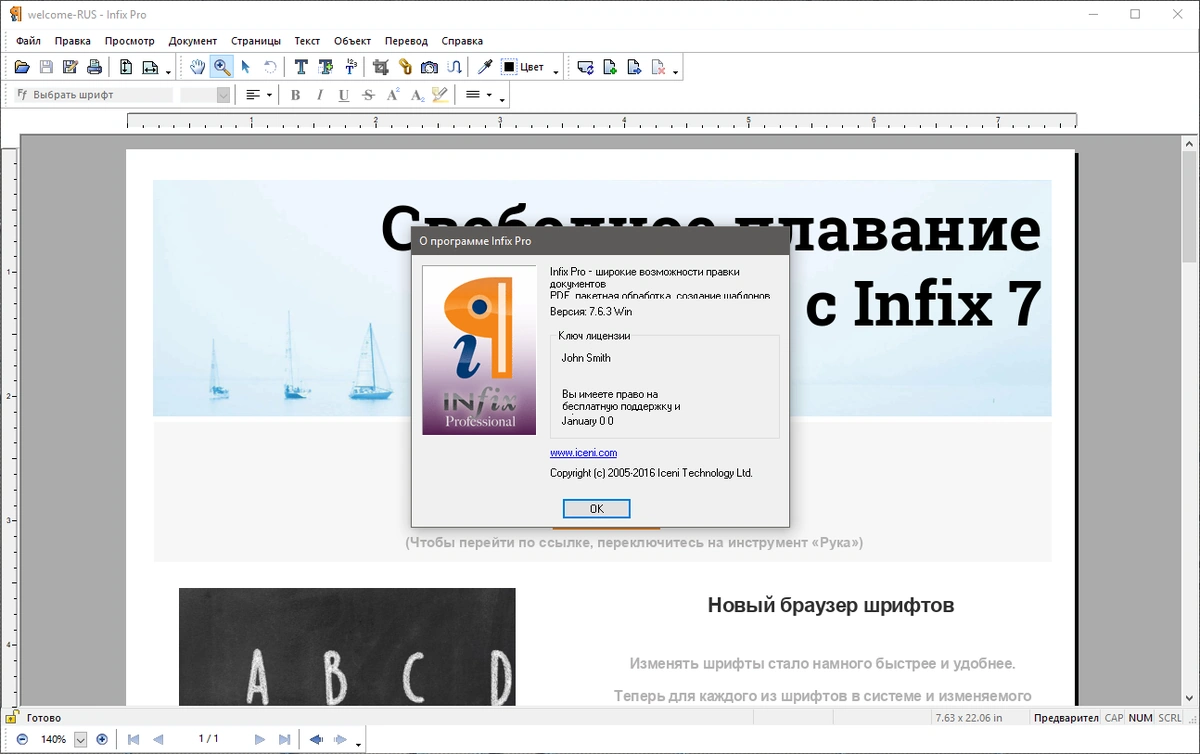Click the Print icon in toolbar

(94, 67)
